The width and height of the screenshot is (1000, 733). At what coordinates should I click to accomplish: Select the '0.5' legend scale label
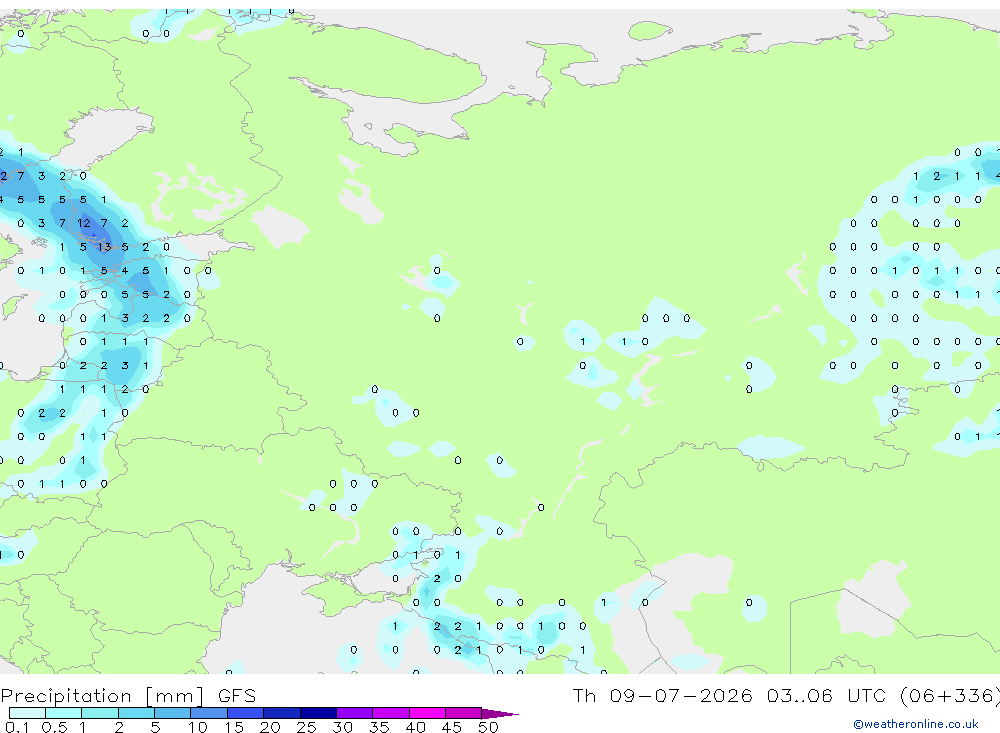pos(54,727)
